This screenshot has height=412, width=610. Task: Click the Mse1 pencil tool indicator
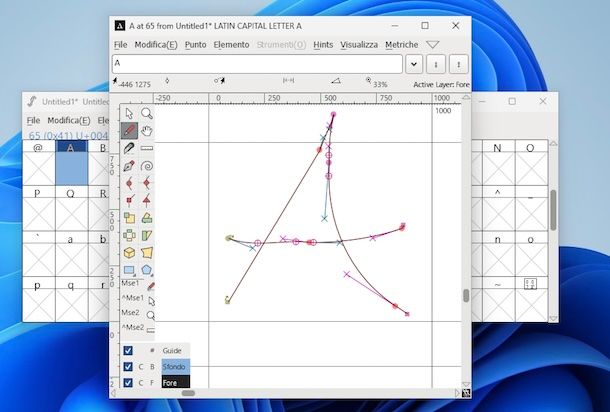pyautogui.click(x=151, y=286)
